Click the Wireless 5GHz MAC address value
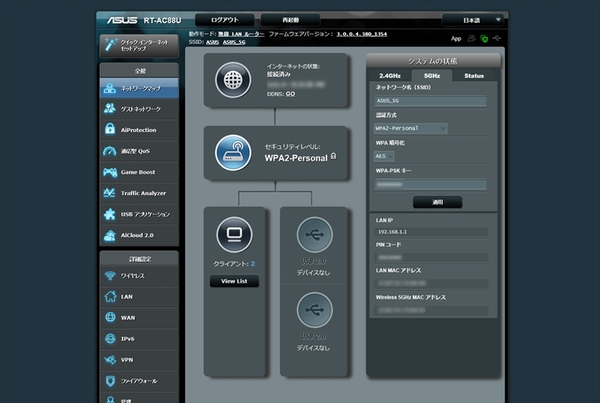 [431, 310]
